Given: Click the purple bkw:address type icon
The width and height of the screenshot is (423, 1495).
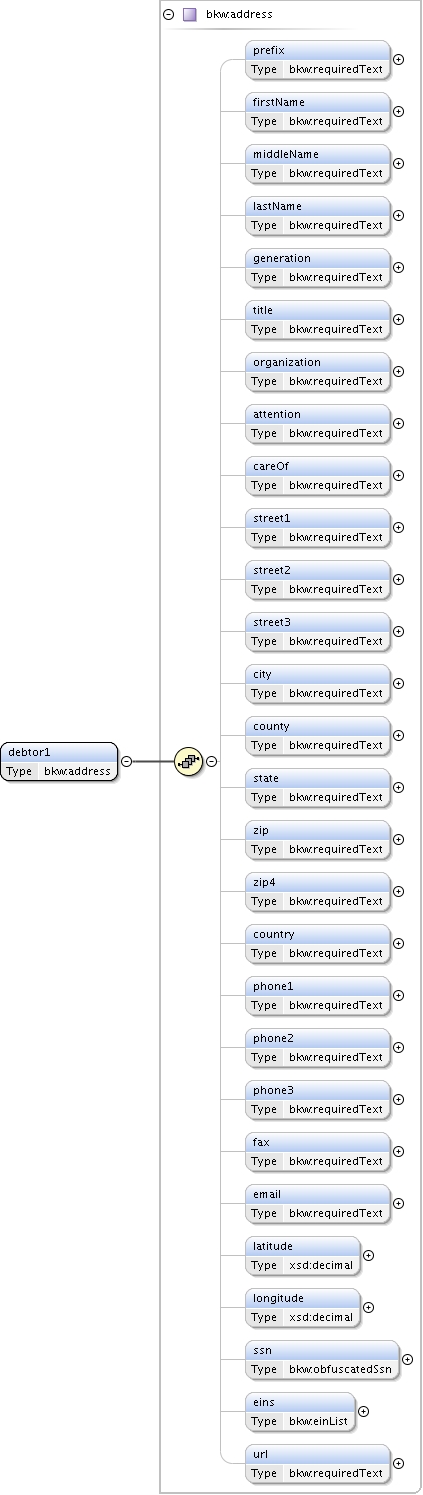Looking at the screenshot, I should pyautogui.click(x=189, y=15).
